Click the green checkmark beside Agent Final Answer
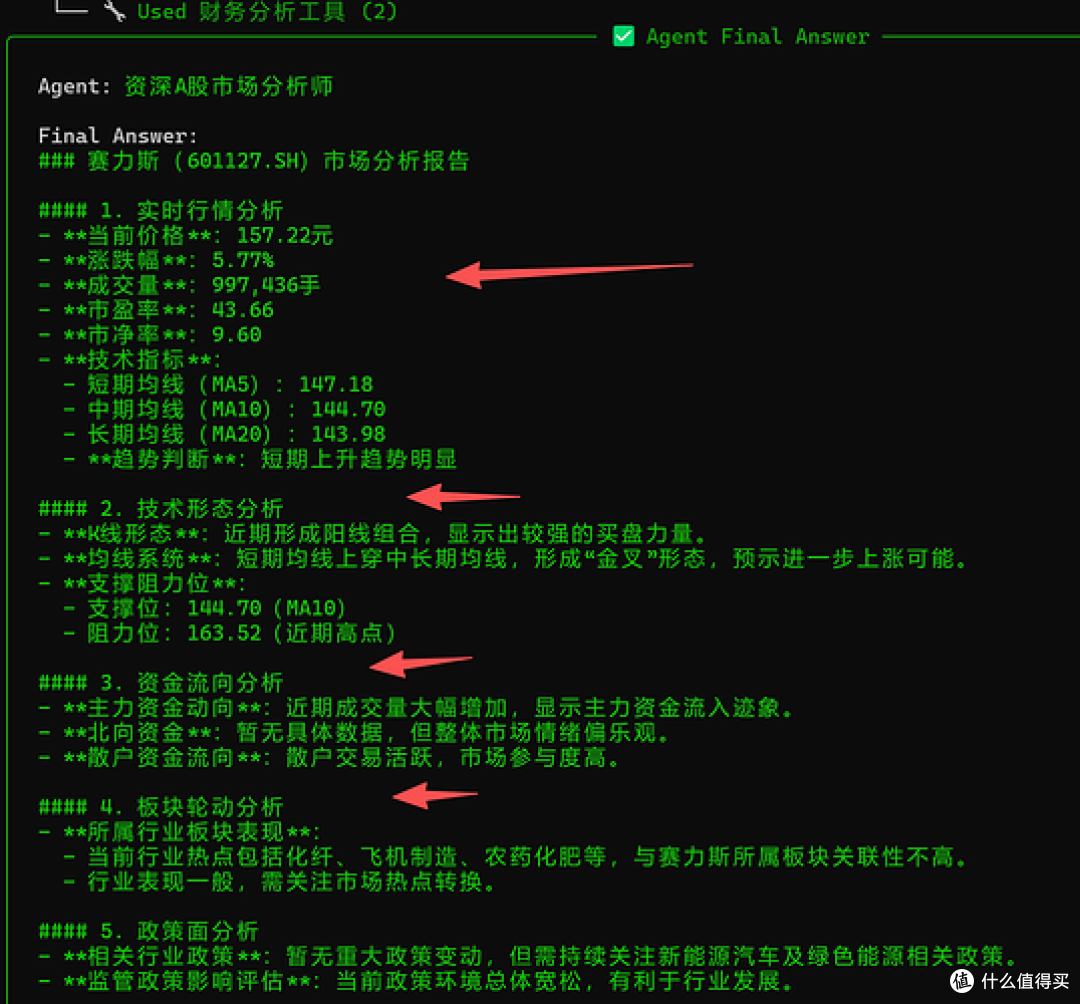This screenshot has width=1080, height=1004. (623, 36)
